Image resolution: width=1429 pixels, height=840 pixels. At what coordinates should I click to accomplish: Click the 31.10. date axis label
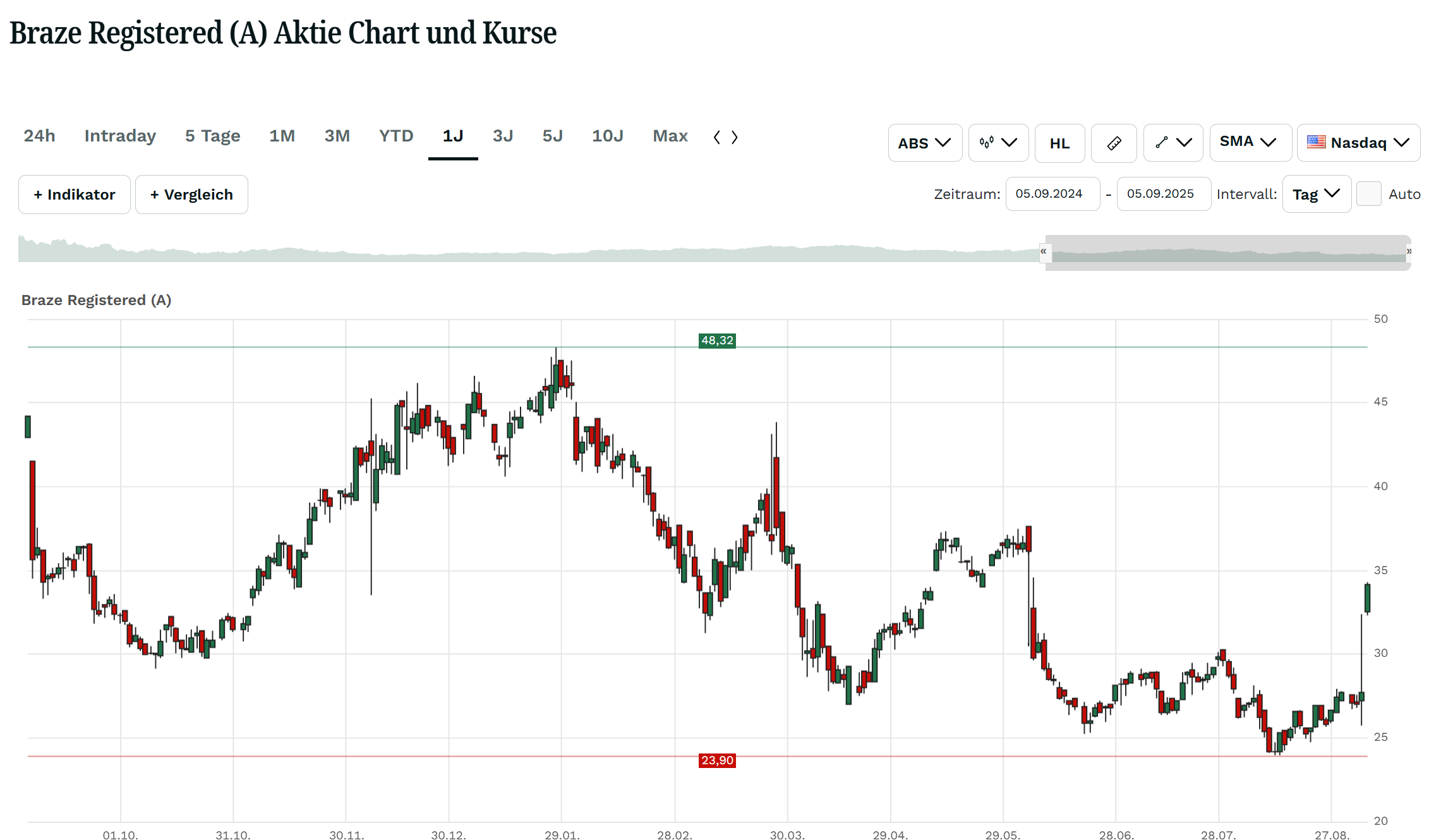pos(233,835)
